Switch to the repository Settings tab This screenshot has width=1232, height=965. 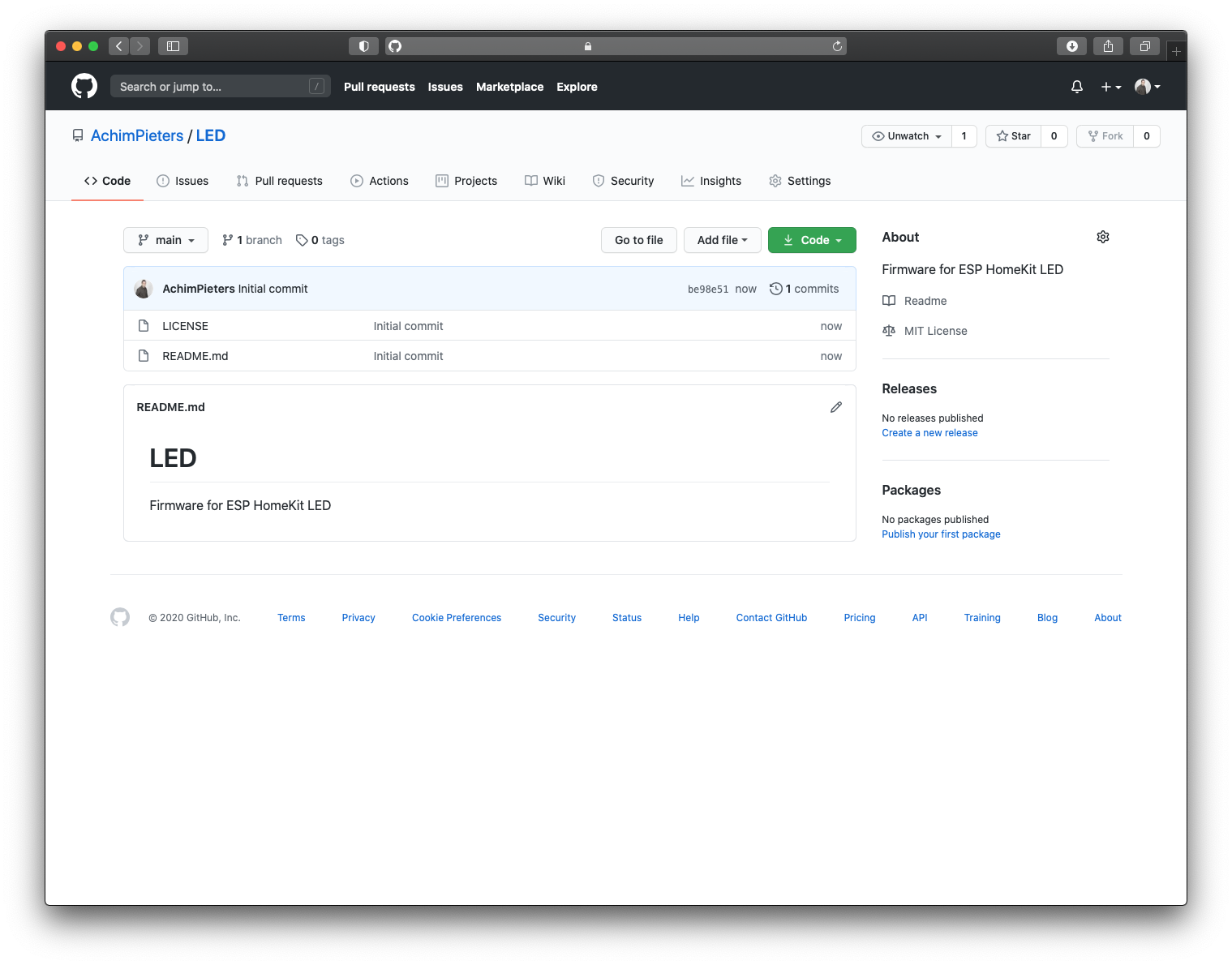[800, 181]
